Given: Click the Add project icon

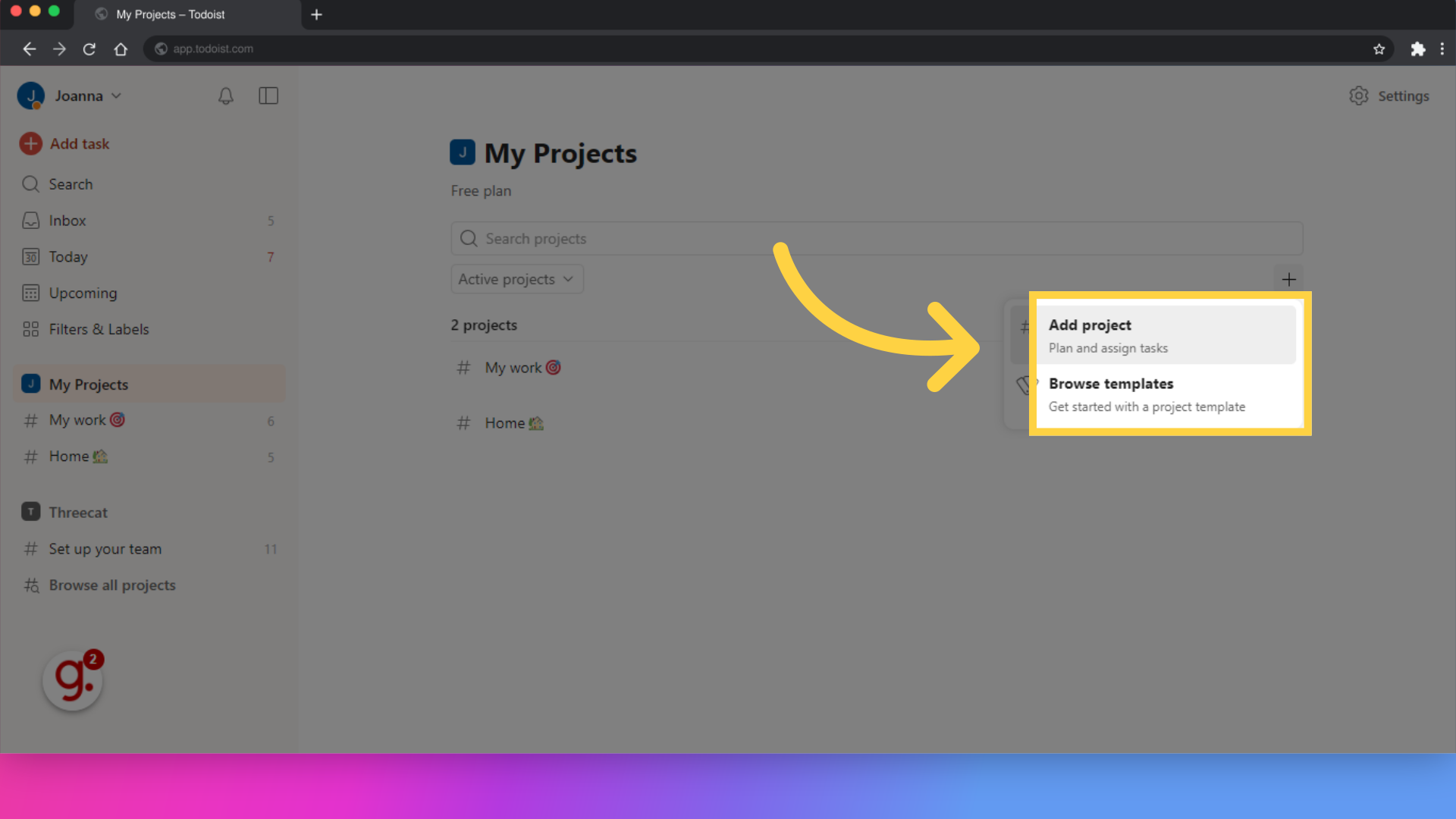Looking at the screenshot, I should click(1289, 279).
